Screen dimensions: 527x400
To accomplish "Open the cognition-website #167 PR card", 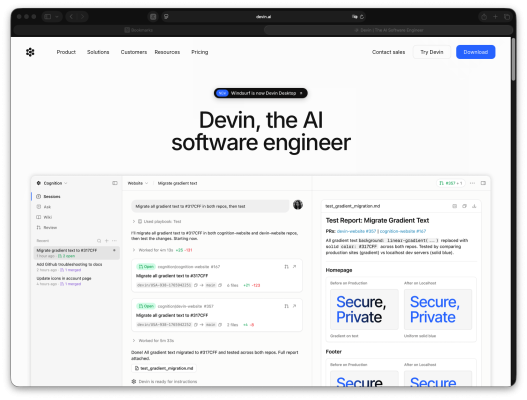I will (x=217, y=276).
